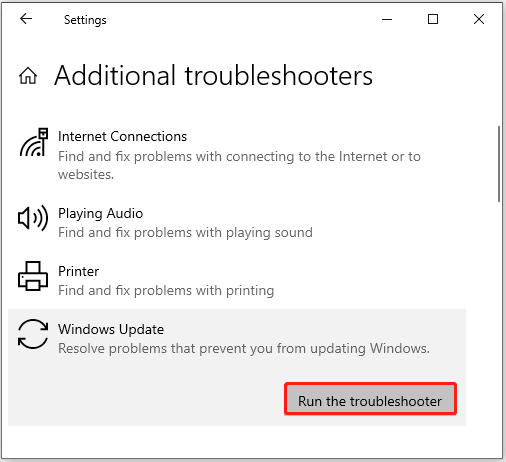Click the Windows Update refresh arrows icon
This screenshot has width=506, height=462.
click(33, 334)
